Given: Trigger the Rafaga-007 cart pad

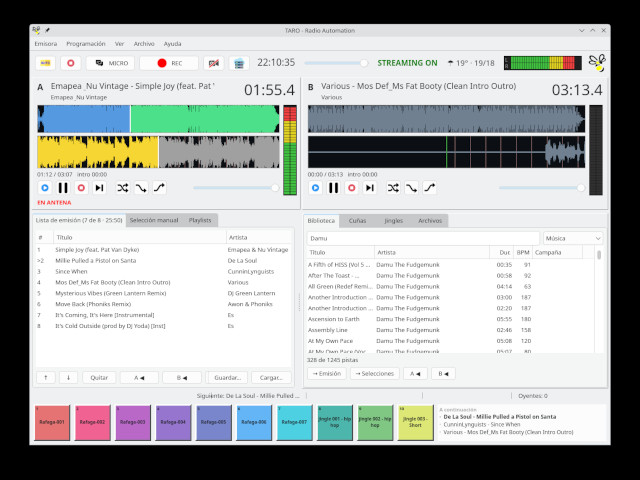Looking at the screenshot, I should click(x=294, y=422).
